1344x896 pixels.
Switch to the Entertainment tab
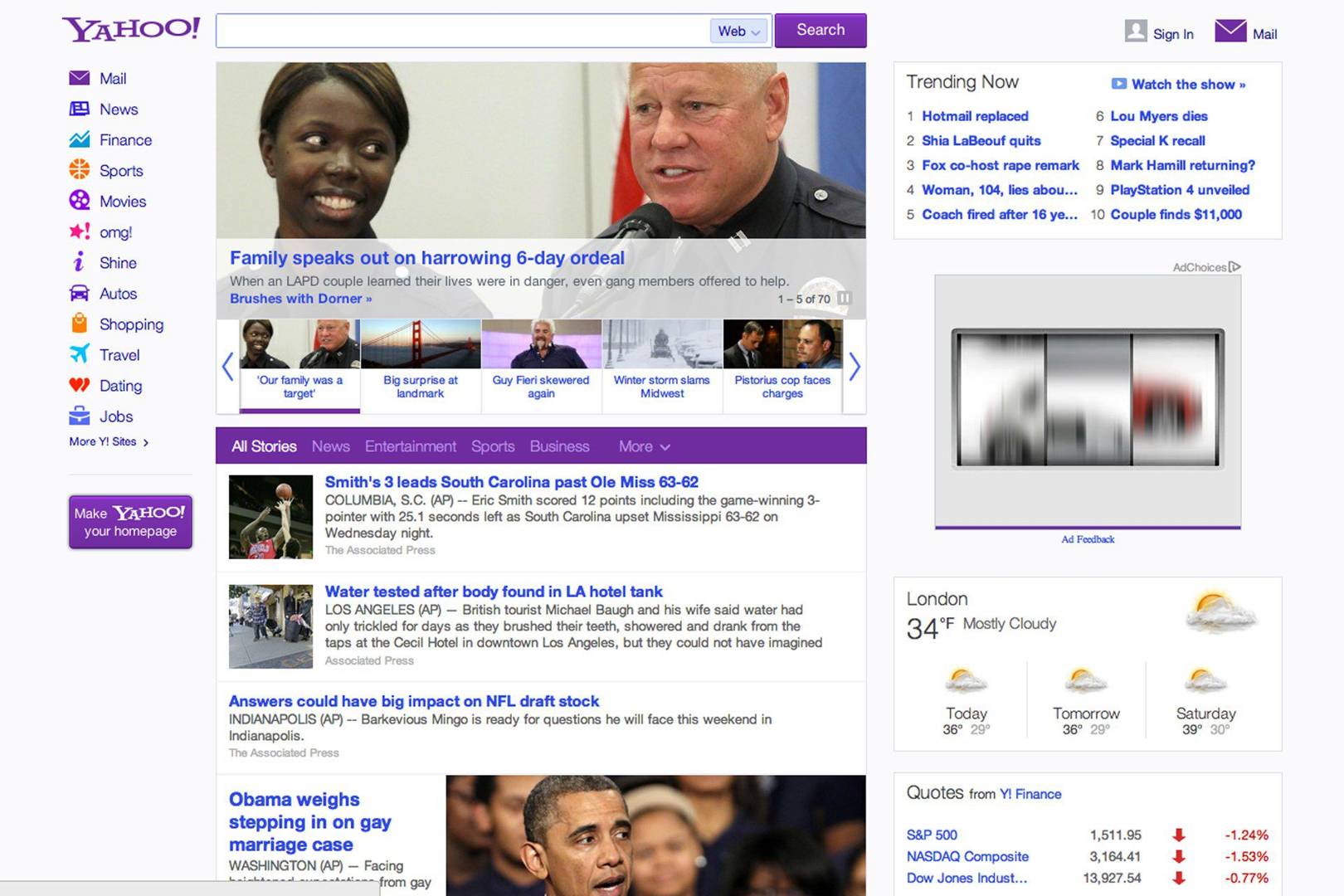411,446
